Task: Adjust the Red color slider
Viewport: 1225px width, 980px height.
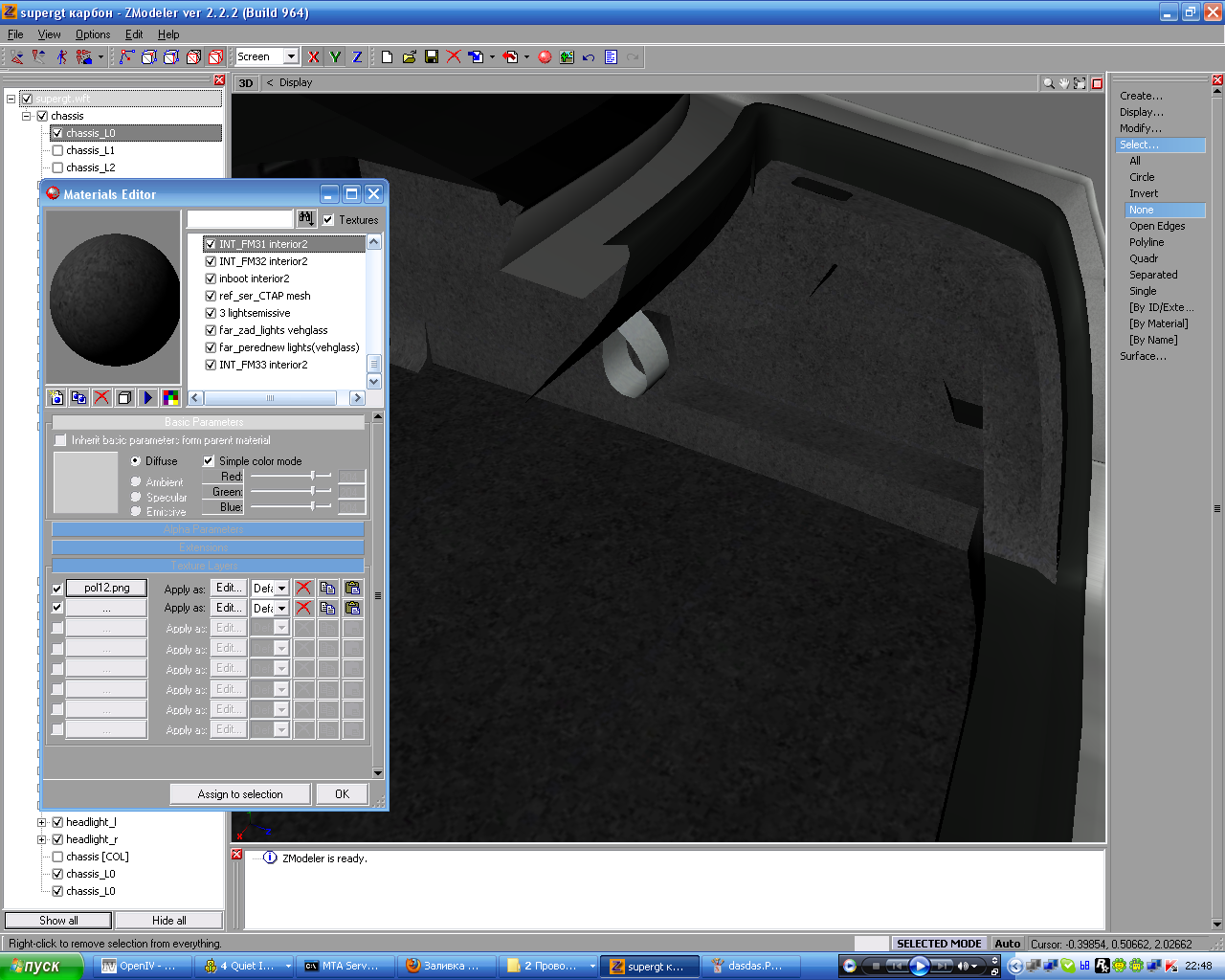Action: pos(312,476)
